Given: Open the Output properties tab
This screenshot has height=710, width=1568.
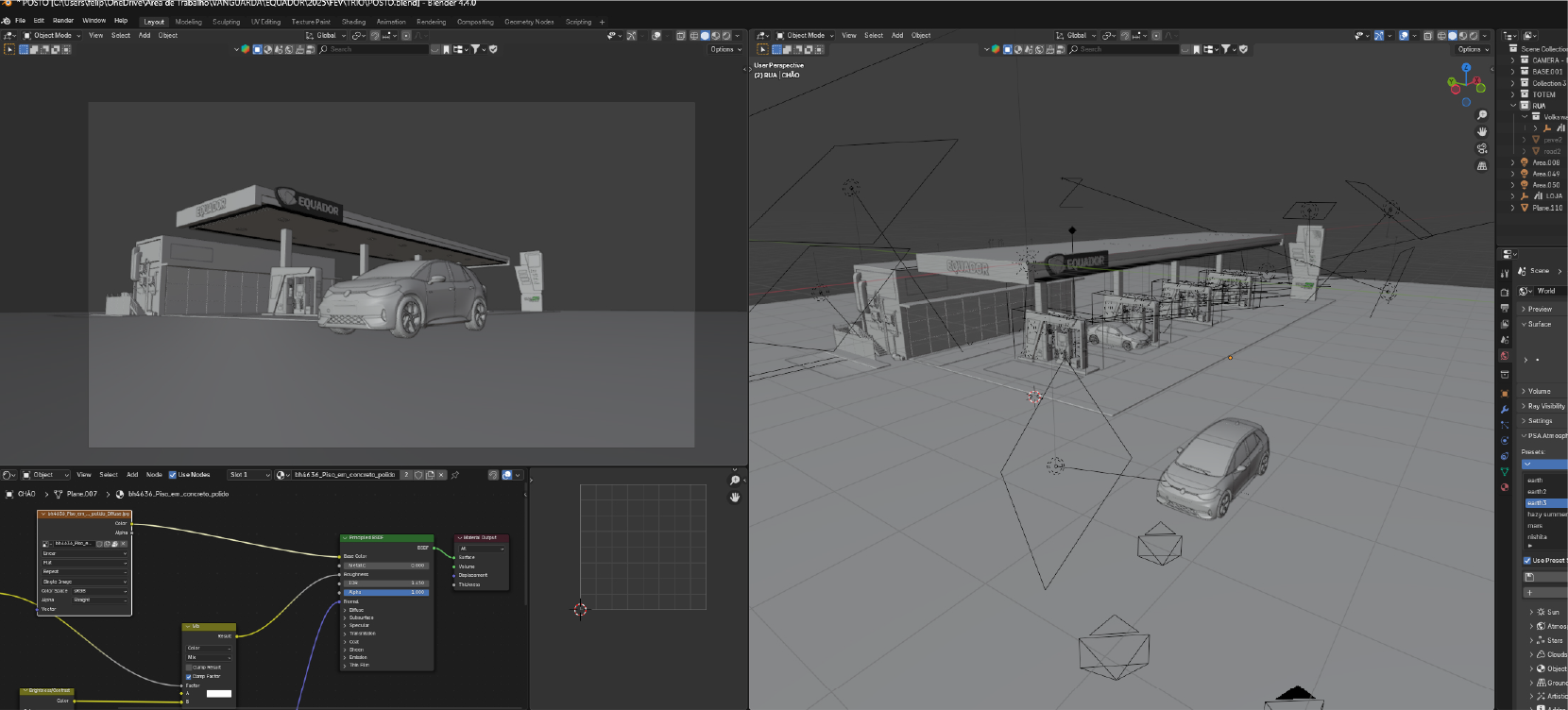Looking at the screenshot, I should (1505, 309).
